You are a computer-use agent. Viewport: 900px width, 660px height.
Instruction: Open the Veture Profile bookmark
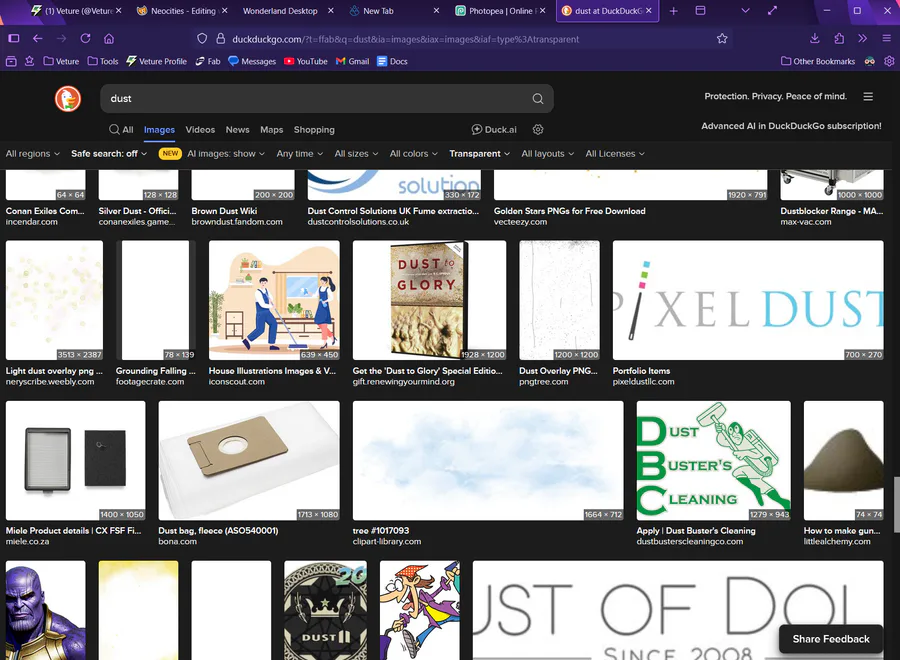(x=157, y=61)
